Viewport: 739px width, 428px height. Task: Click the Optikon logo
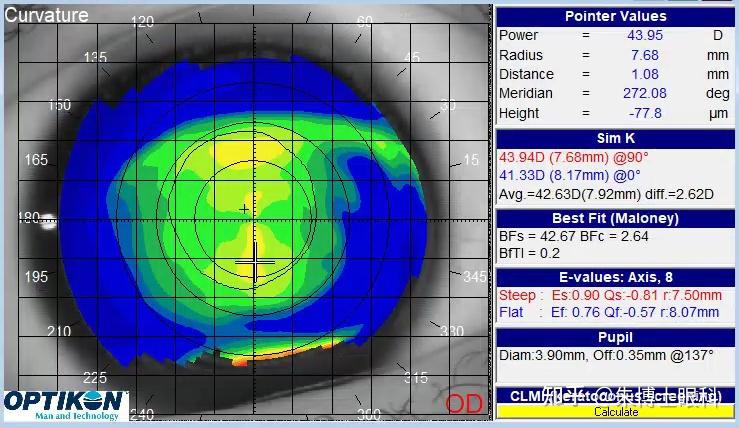(x=66, y=405)
